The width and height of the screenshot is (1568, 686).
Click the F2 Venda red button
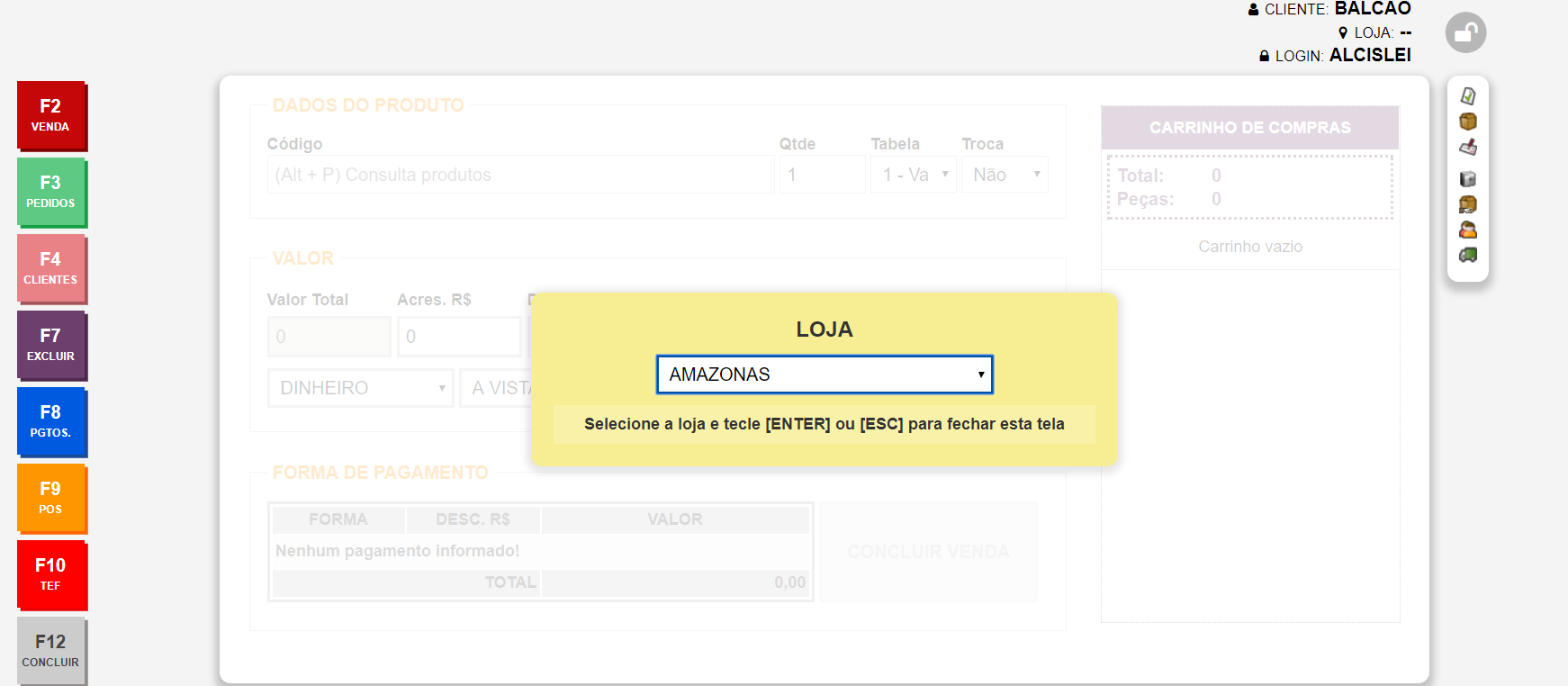click(x=51, y=115)
